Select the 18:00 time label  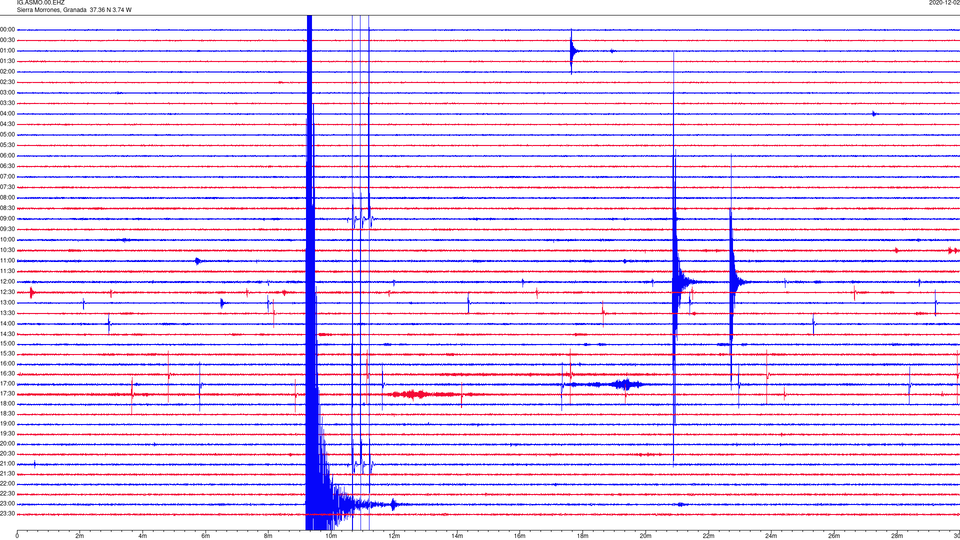7,403
